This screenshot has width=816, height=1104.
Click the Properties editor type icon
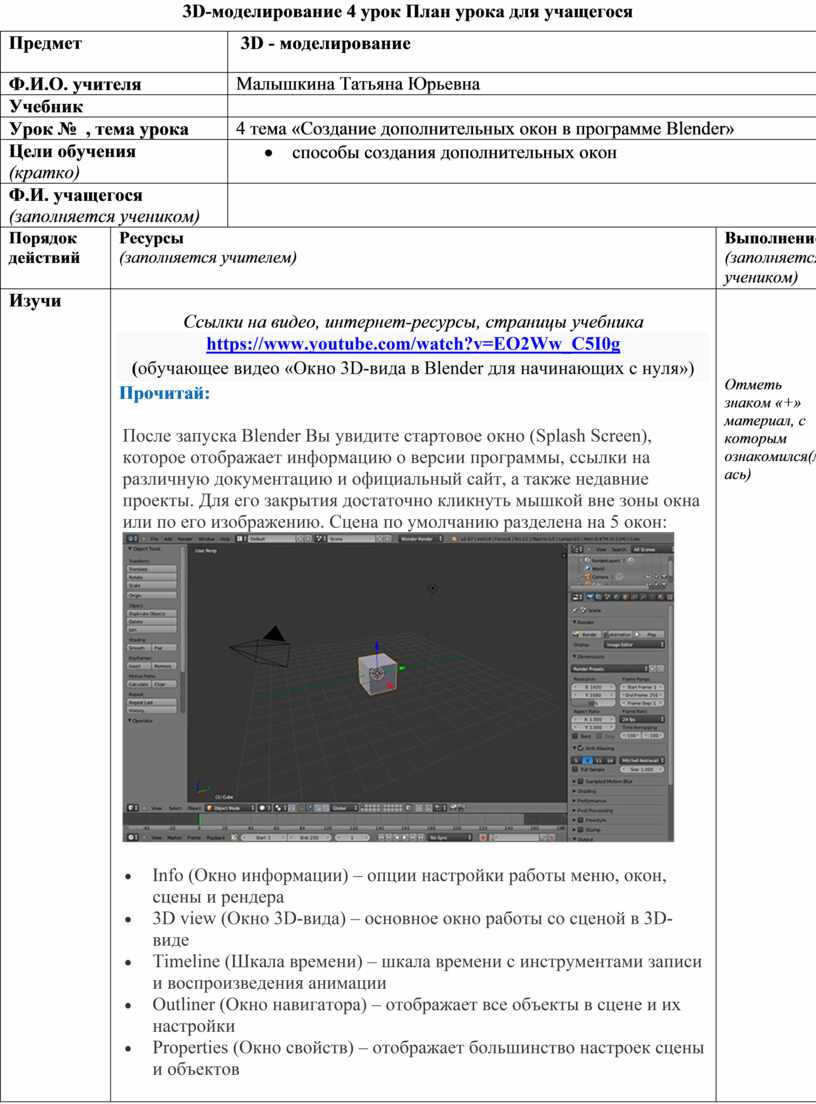point(577,596)
